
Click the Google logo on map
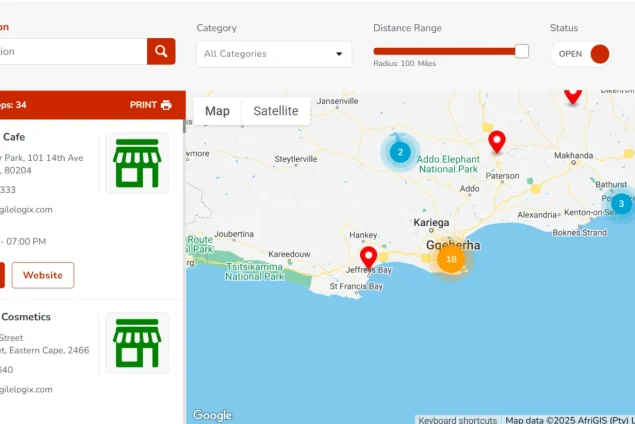pyautogui.click(x=212, y=415)
